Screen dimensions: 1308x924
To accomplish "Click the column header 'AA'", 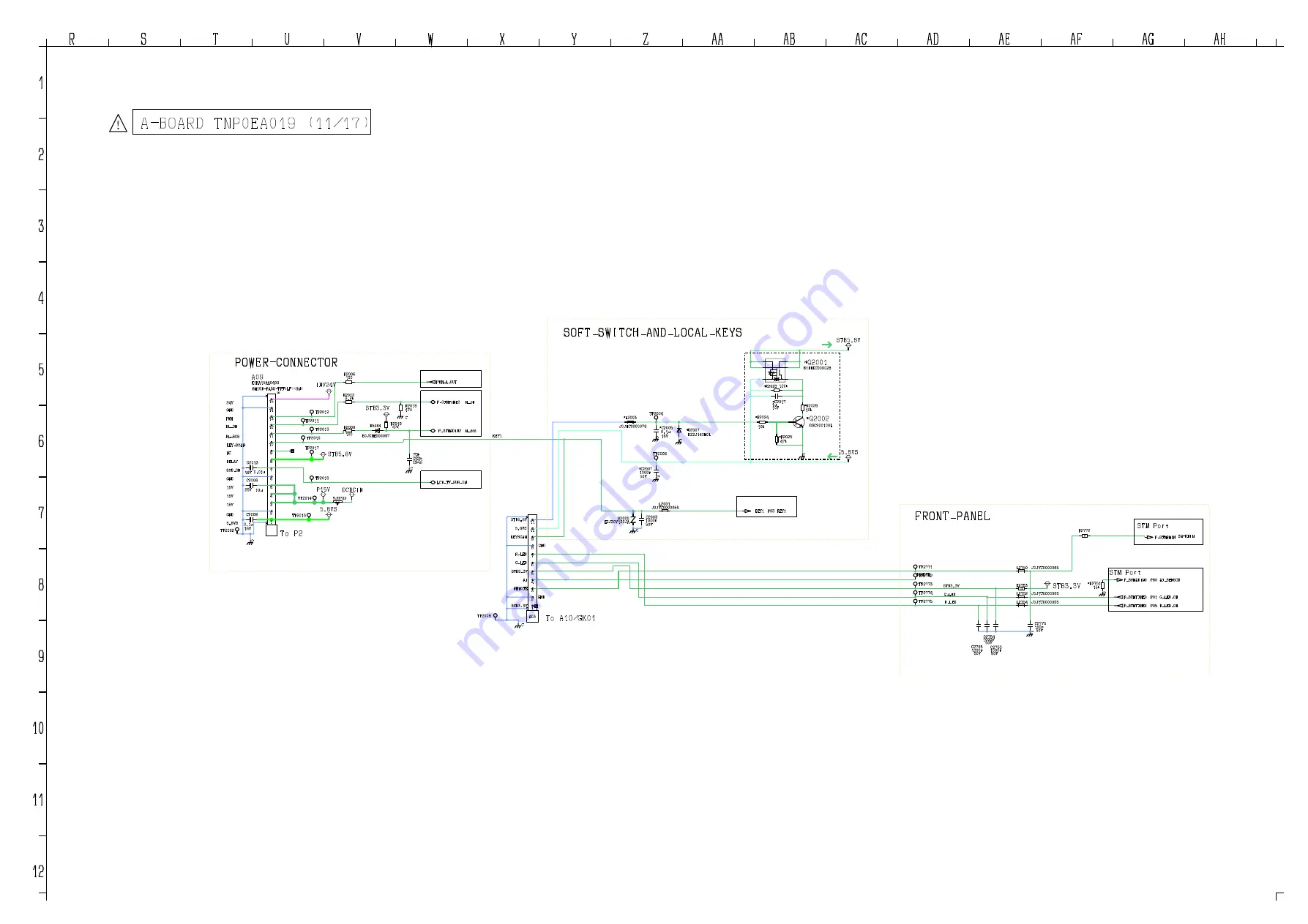I will click(717, 40).
